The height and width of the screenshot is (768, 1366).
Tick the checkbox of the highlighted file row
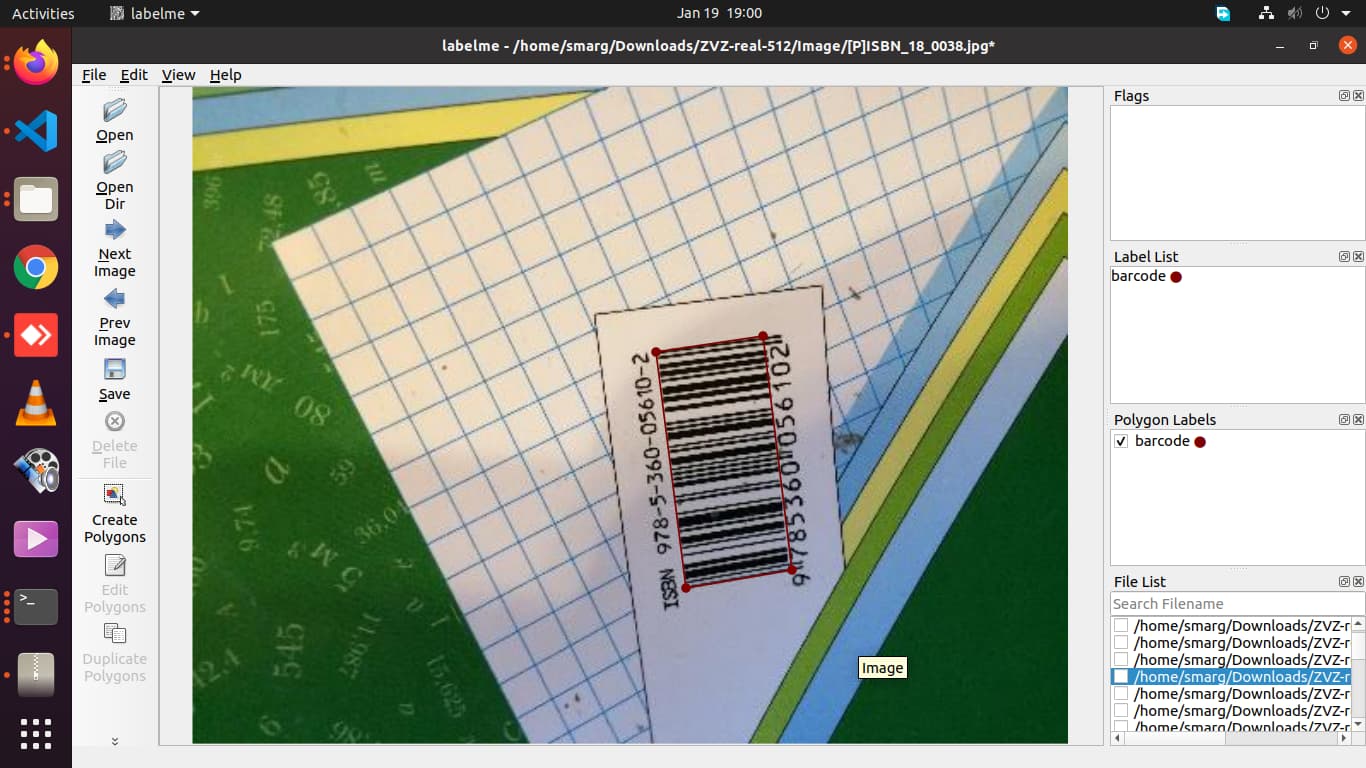click(1121, 677)
